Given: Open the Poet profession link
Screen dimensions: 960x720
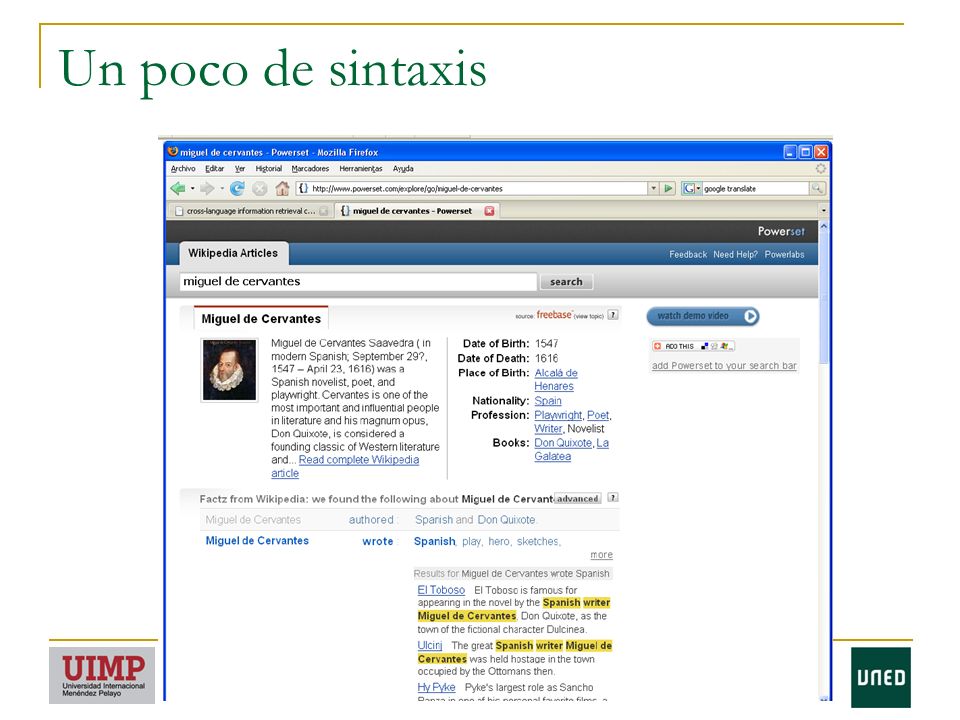Looking at the screenshot, I should click(598, 415).
